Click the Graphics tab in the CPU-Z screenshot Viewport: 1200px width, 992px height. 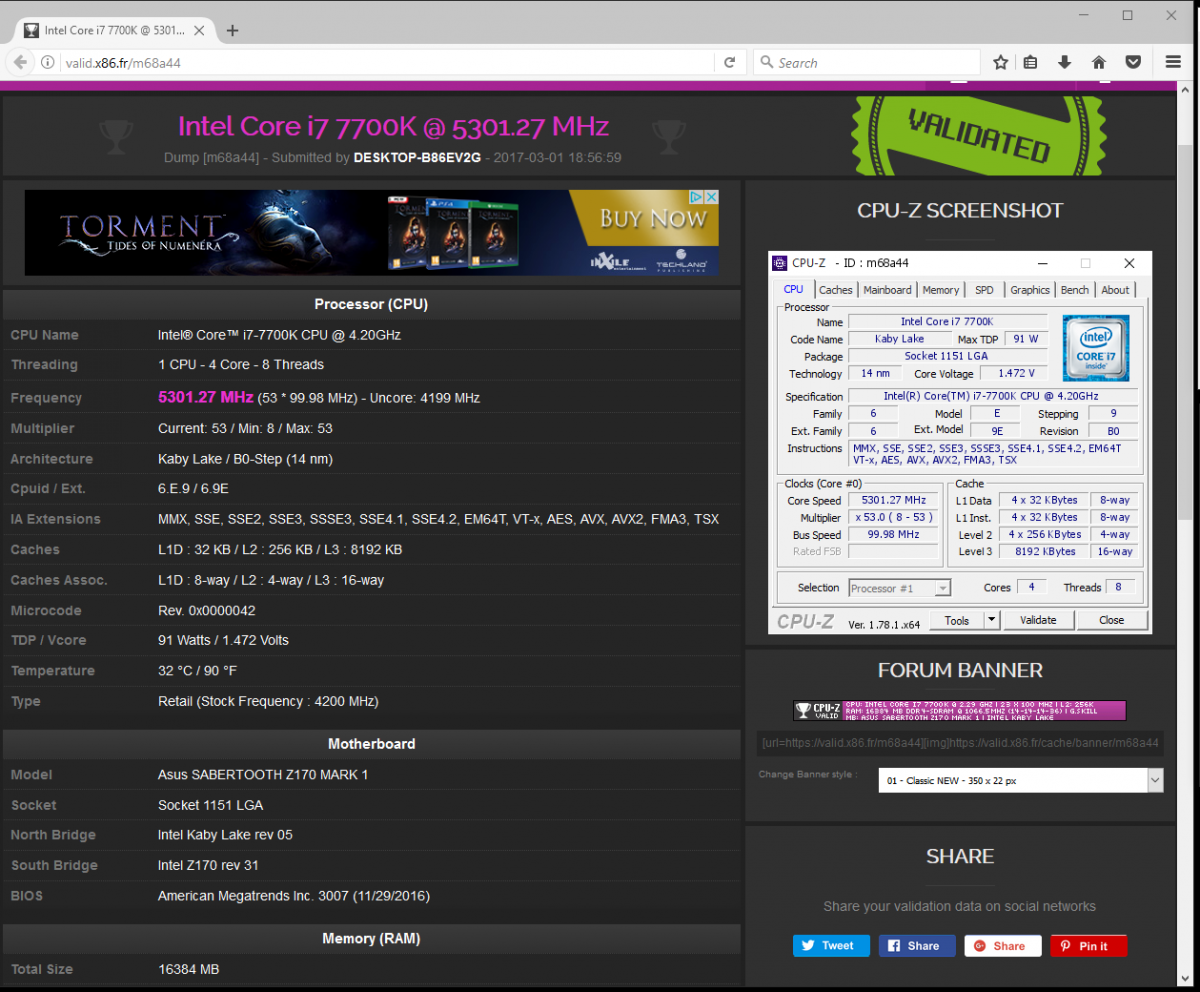pos(1030,290)
